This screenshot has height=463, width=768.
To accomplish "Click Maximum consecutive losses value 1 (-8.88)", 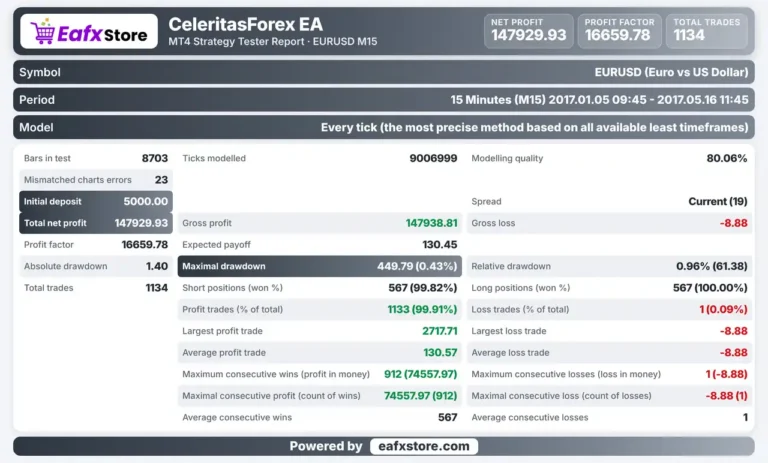I will [x=726, y=374].
